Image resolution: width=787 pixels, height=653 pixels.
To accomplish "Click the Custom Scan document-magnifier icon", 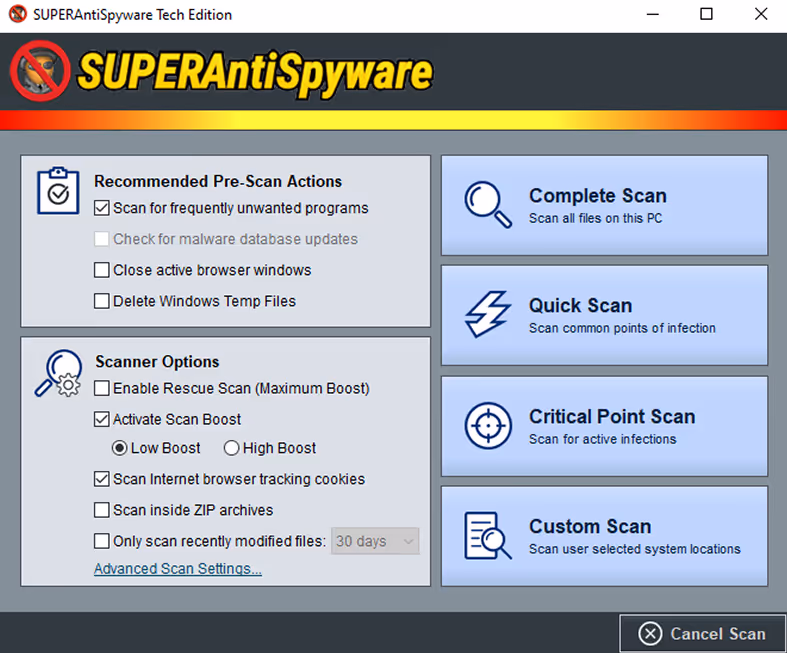I will point(488,536).
